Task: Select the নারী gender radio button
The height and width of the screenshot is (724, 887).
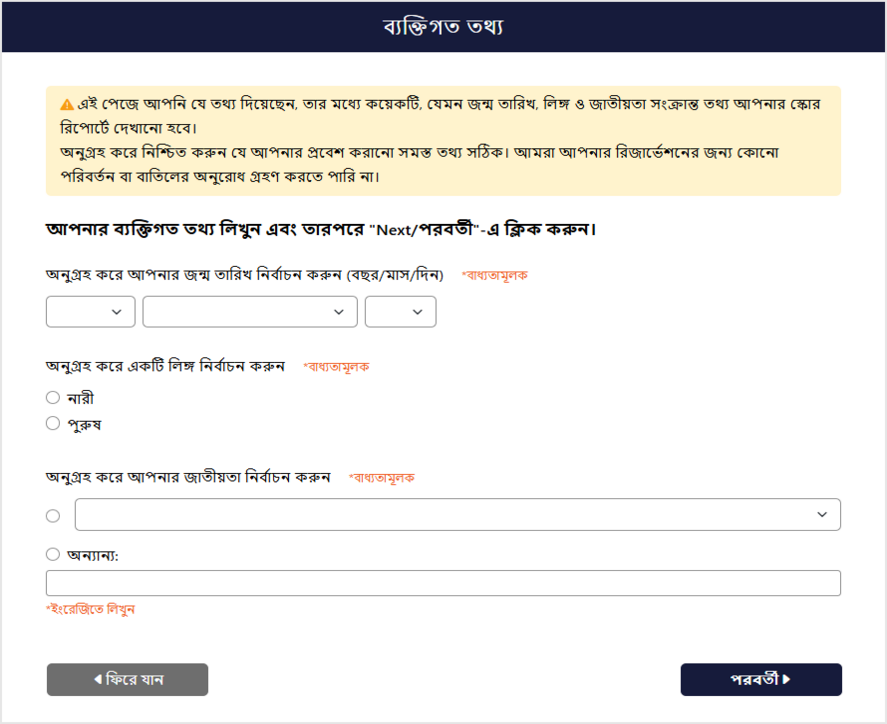Action: coord(53,398)
